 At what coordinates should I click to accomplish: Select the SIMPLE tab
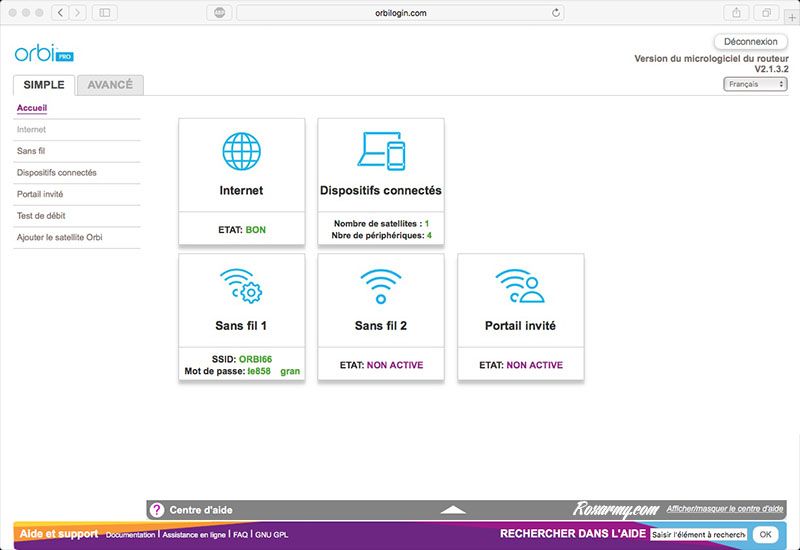point(44,85)
